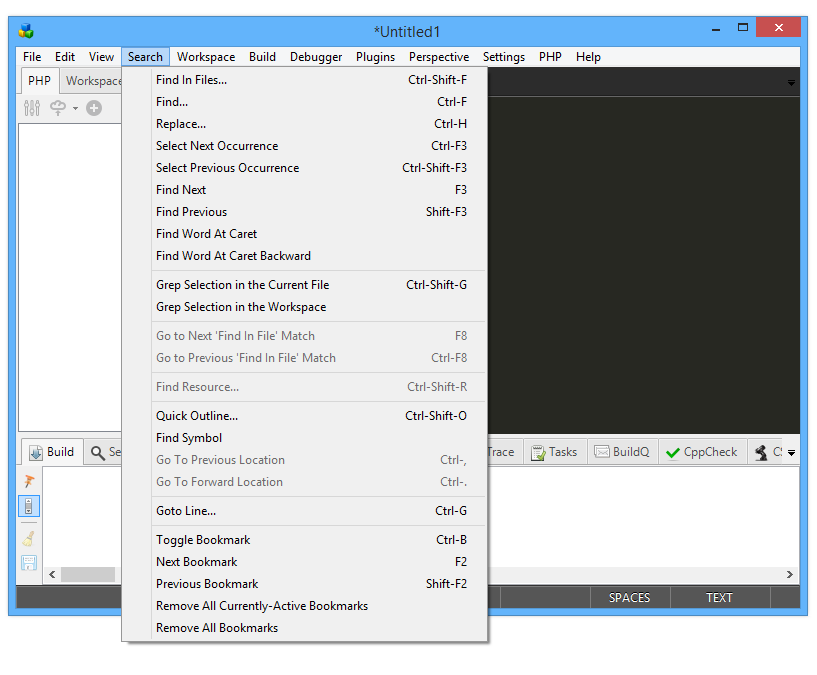Image resolution: width=817 pixels, height=675 pixels.
Task: Click SPACES indicator in the status bar
Action: click(x=629, y=598)
